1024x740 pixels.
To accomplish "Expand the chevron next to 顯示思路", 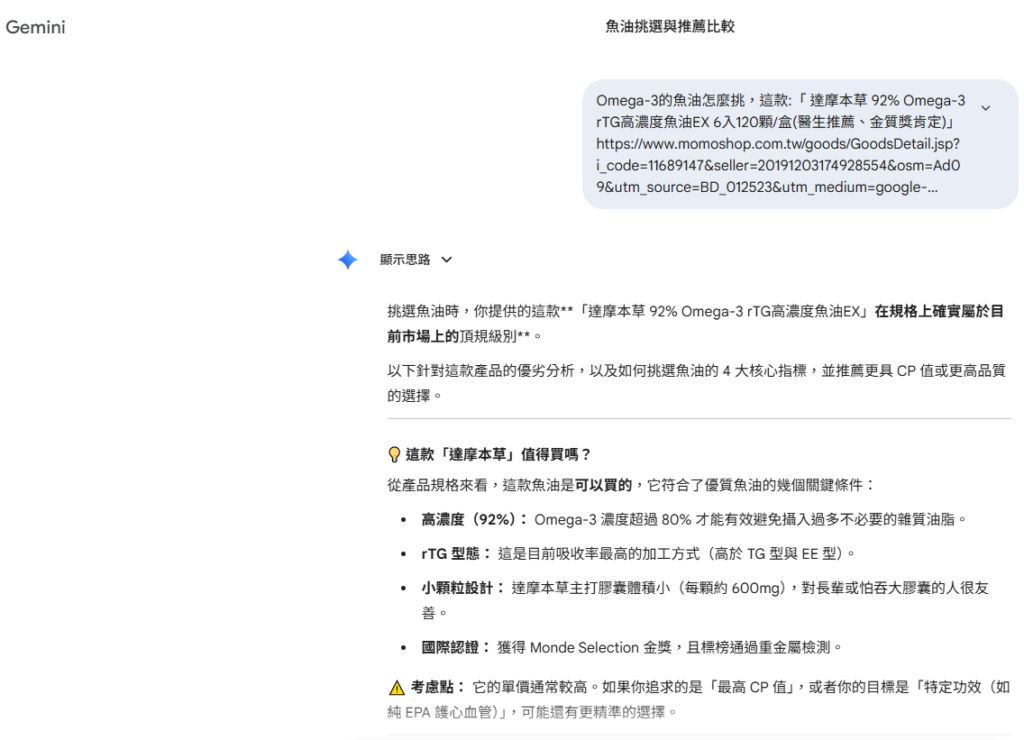I will pyautogui.click(x=446, y=260).
